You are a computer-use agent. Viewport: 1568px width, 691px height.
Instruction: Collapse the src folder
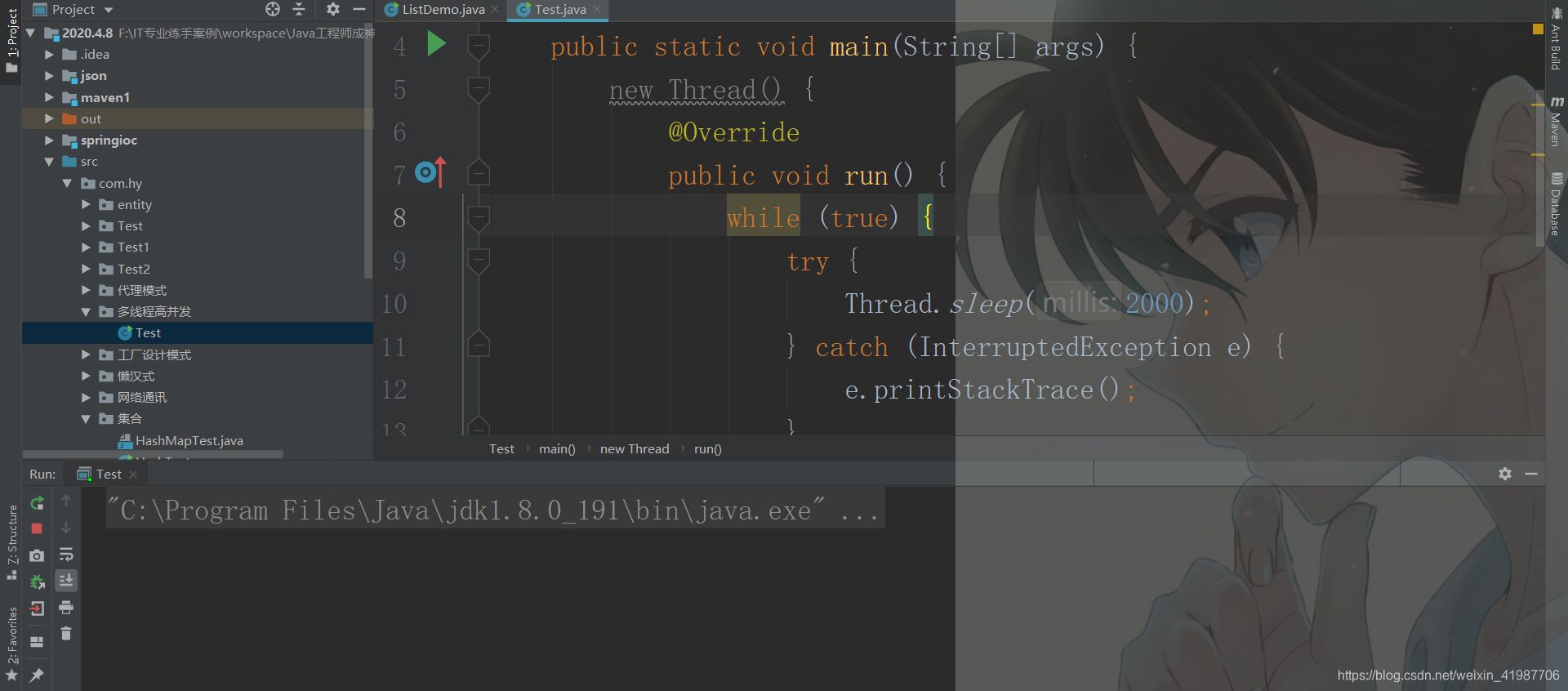click(49, 162)
